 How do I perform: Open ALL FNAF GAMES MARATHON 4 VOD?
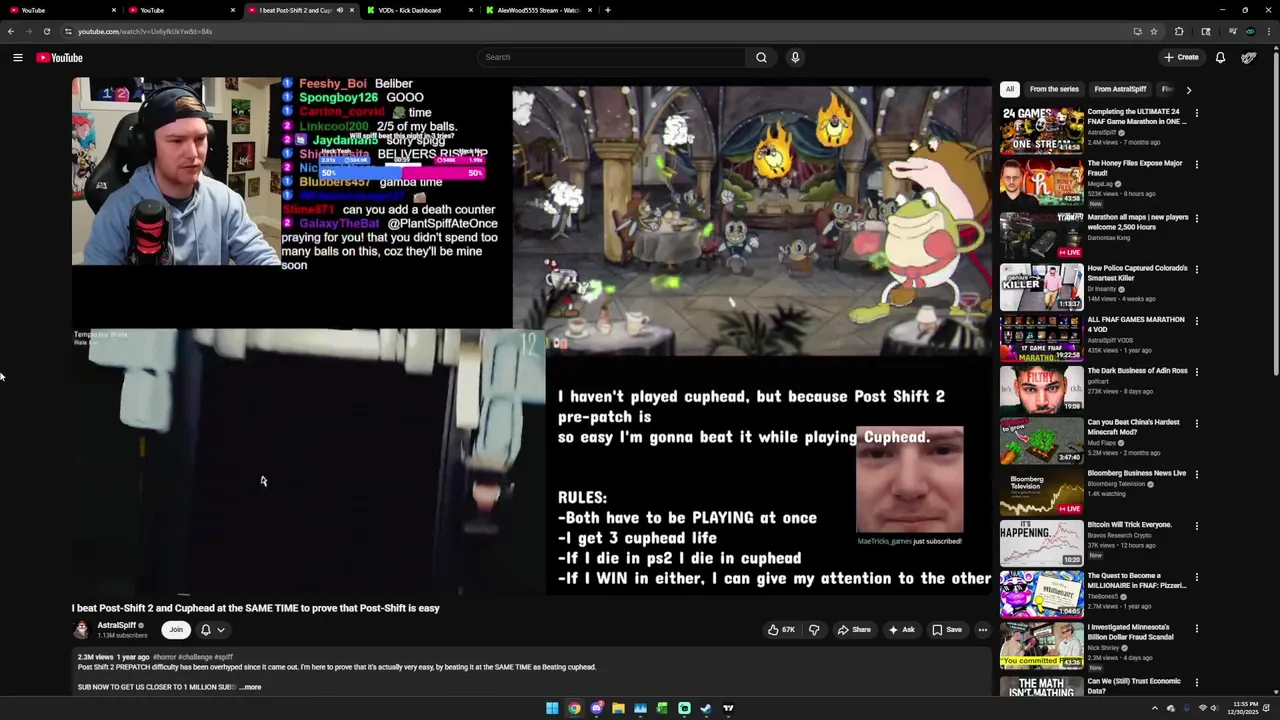coord(1041,338)
